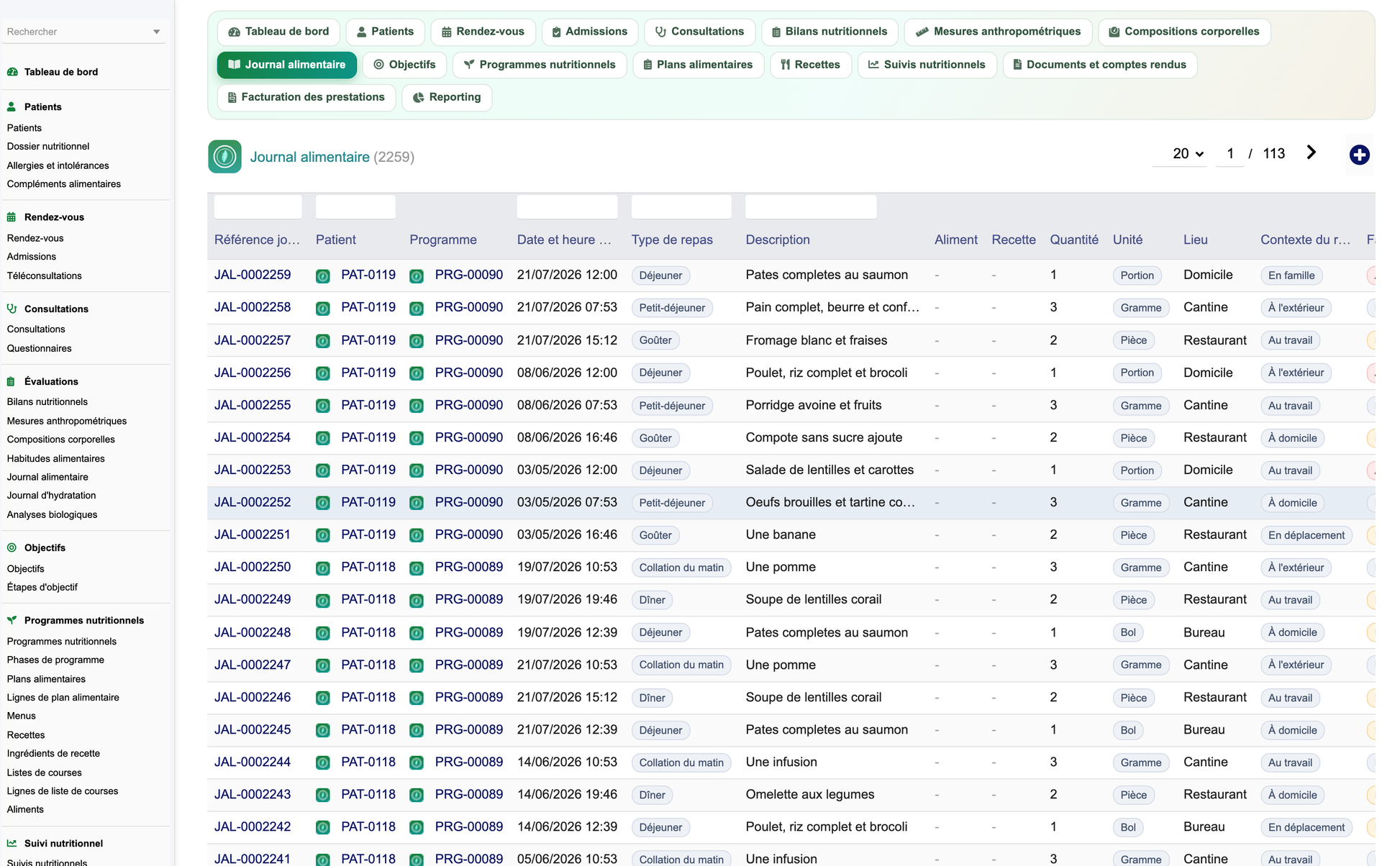Image resolution: width=1400 pixels, height=866 pixels.
Task: Click patient icon beside PAT-0118 in row JAL-0002250
Action: (323, 568)
